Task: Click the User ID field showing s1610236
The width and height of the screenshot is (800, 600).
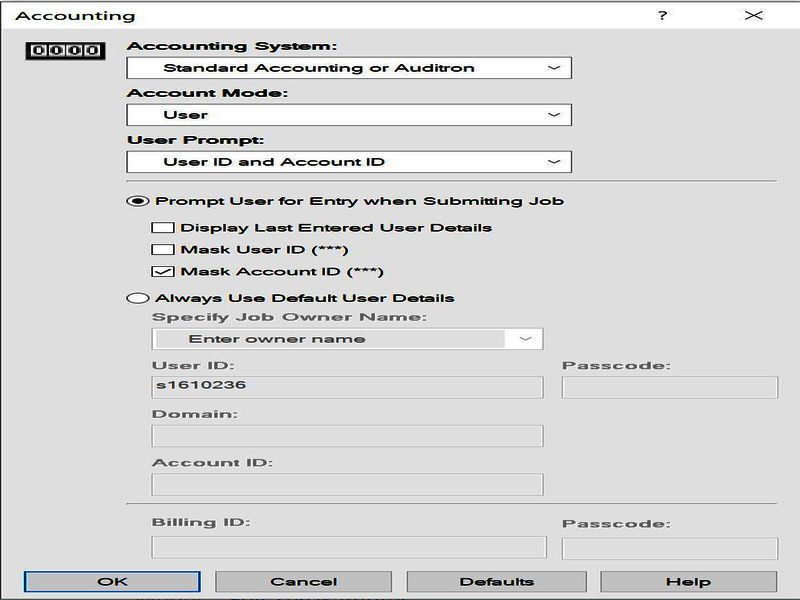Action: click(347, 386)
